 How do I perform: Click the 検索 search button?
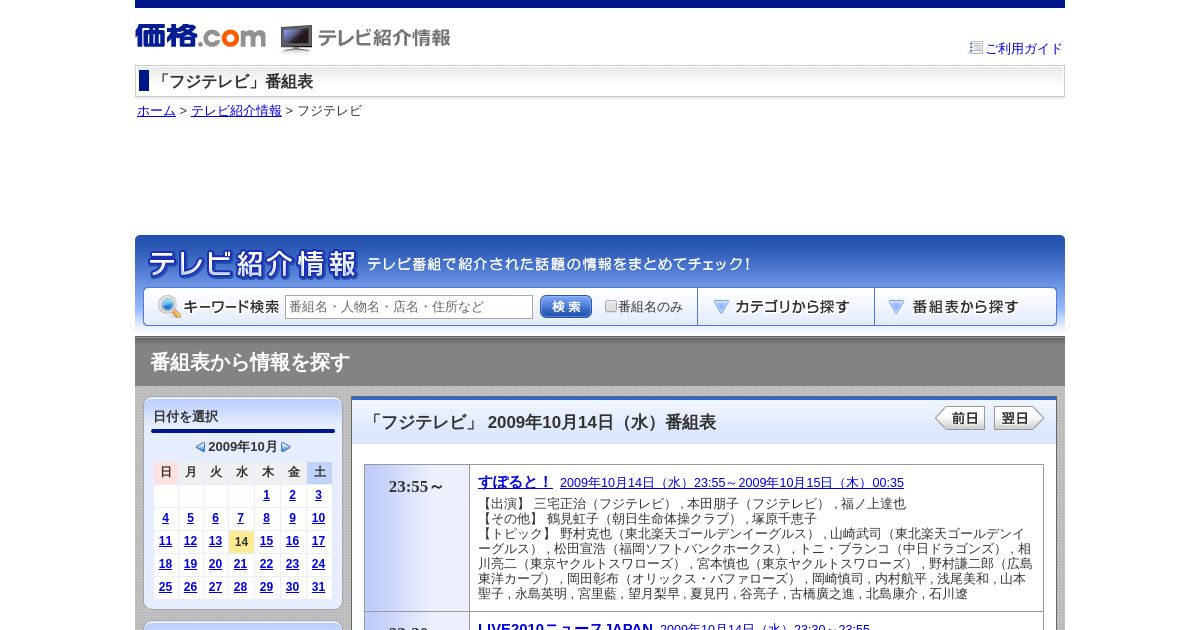pyautogui.click(x=566, y=307)
